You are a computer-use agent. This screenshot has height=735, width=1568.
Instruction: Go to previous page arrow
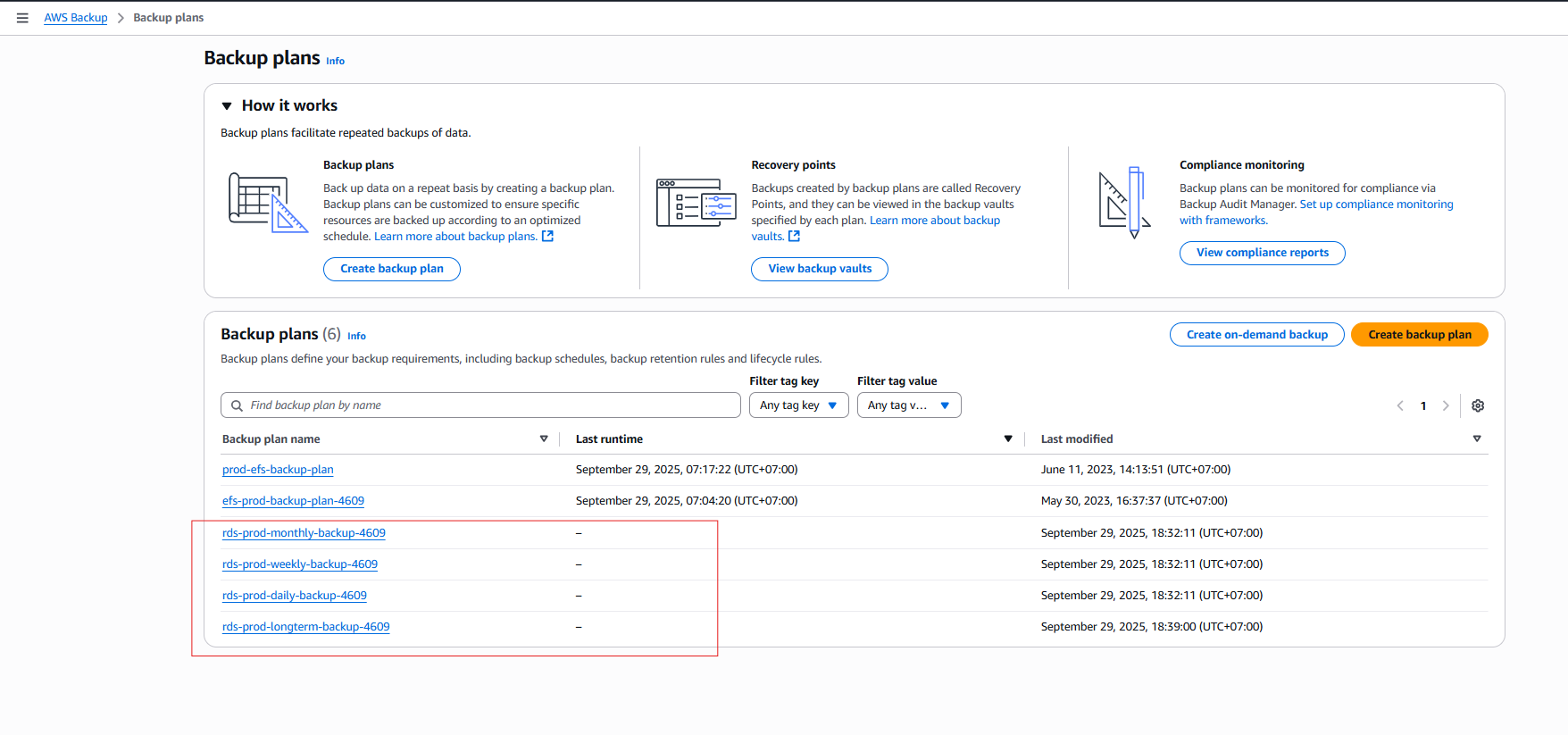[x=1400, y=405]
